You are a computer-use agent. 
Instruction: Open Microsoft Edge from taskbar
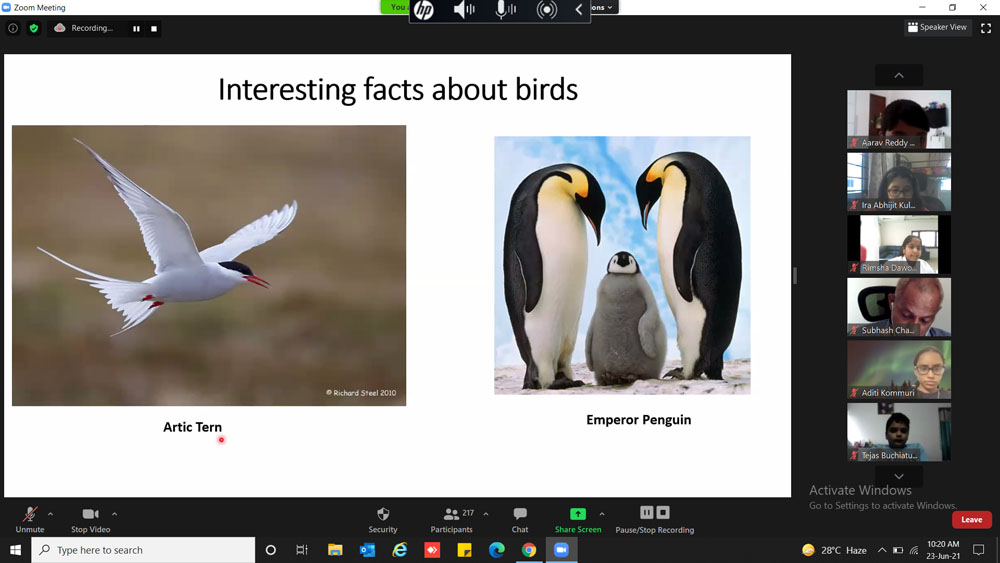click(497, 550)
